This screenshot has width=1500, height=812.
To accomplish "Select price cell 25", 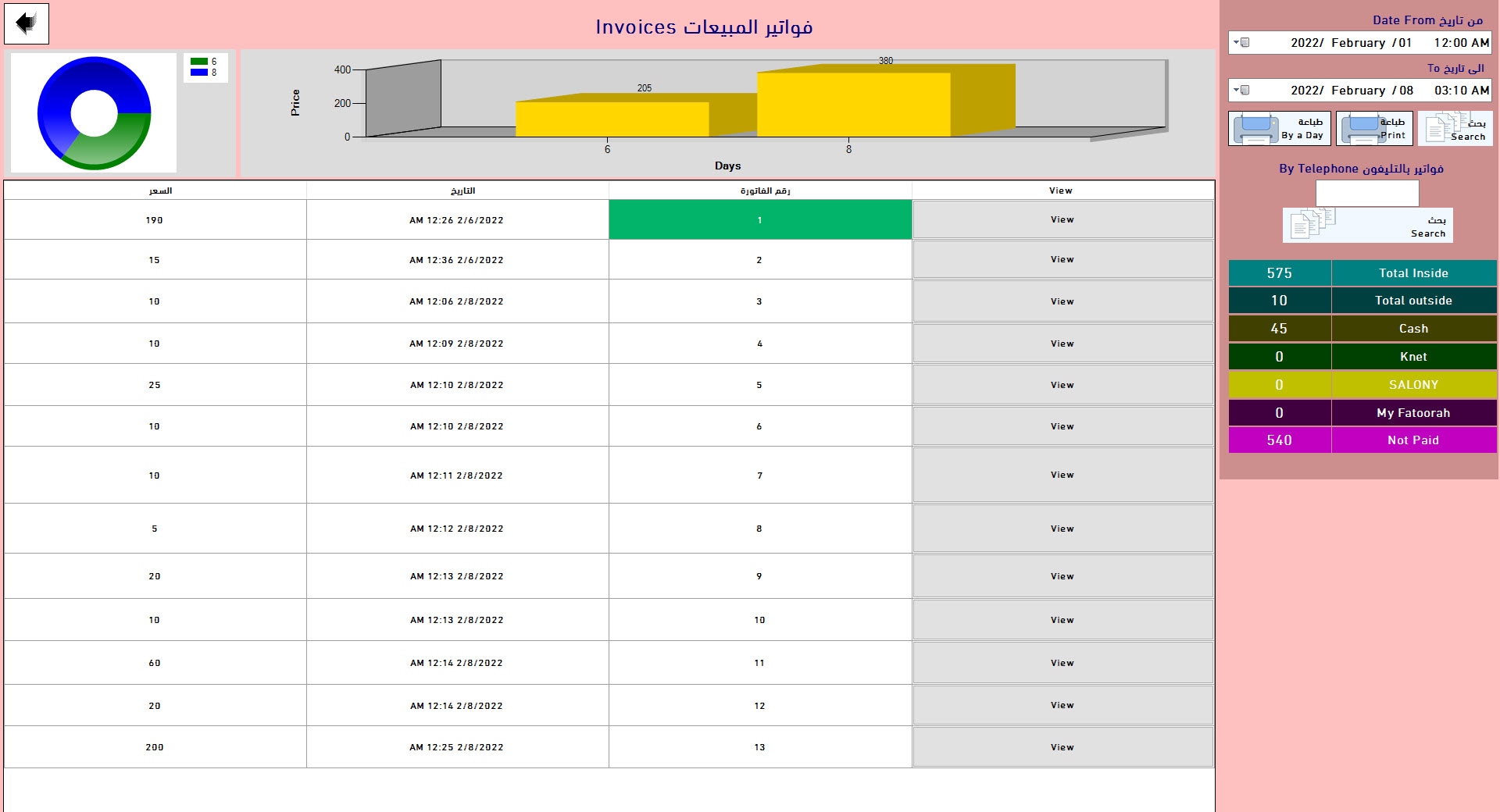I will point(155,385).
